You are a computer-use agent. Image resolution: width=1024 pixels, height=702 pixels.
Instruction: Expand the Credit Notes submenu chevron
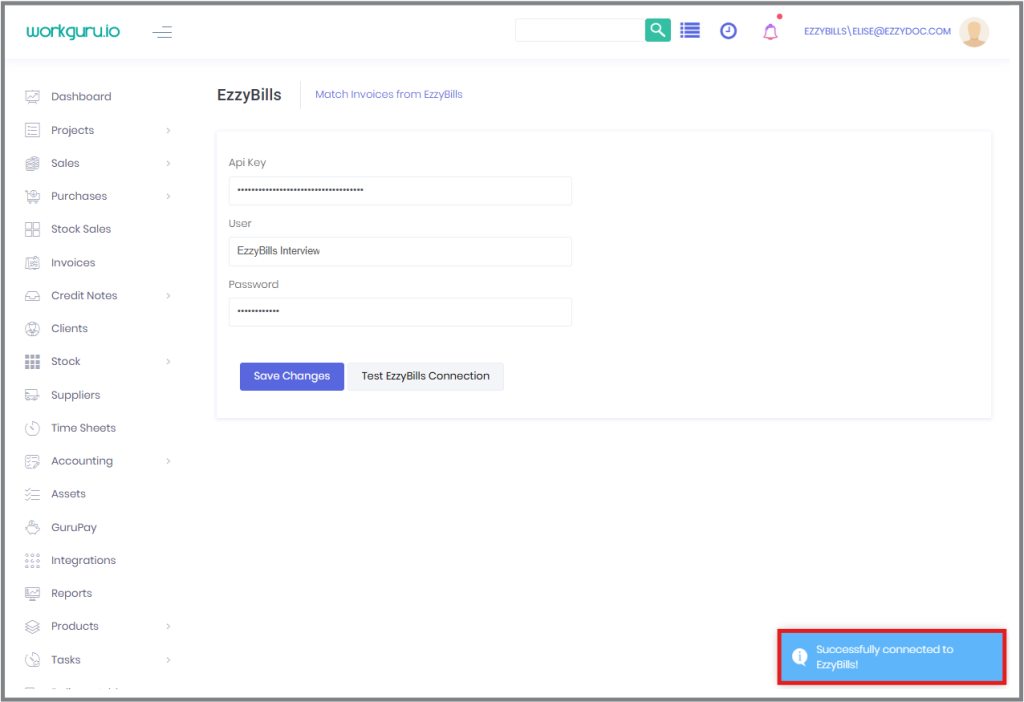coord(168,296)
